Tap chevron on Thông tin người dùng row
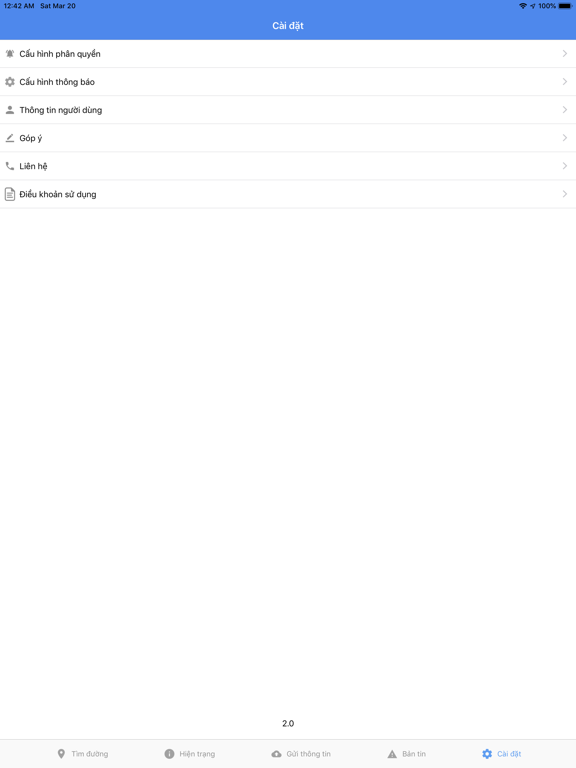 565,110
